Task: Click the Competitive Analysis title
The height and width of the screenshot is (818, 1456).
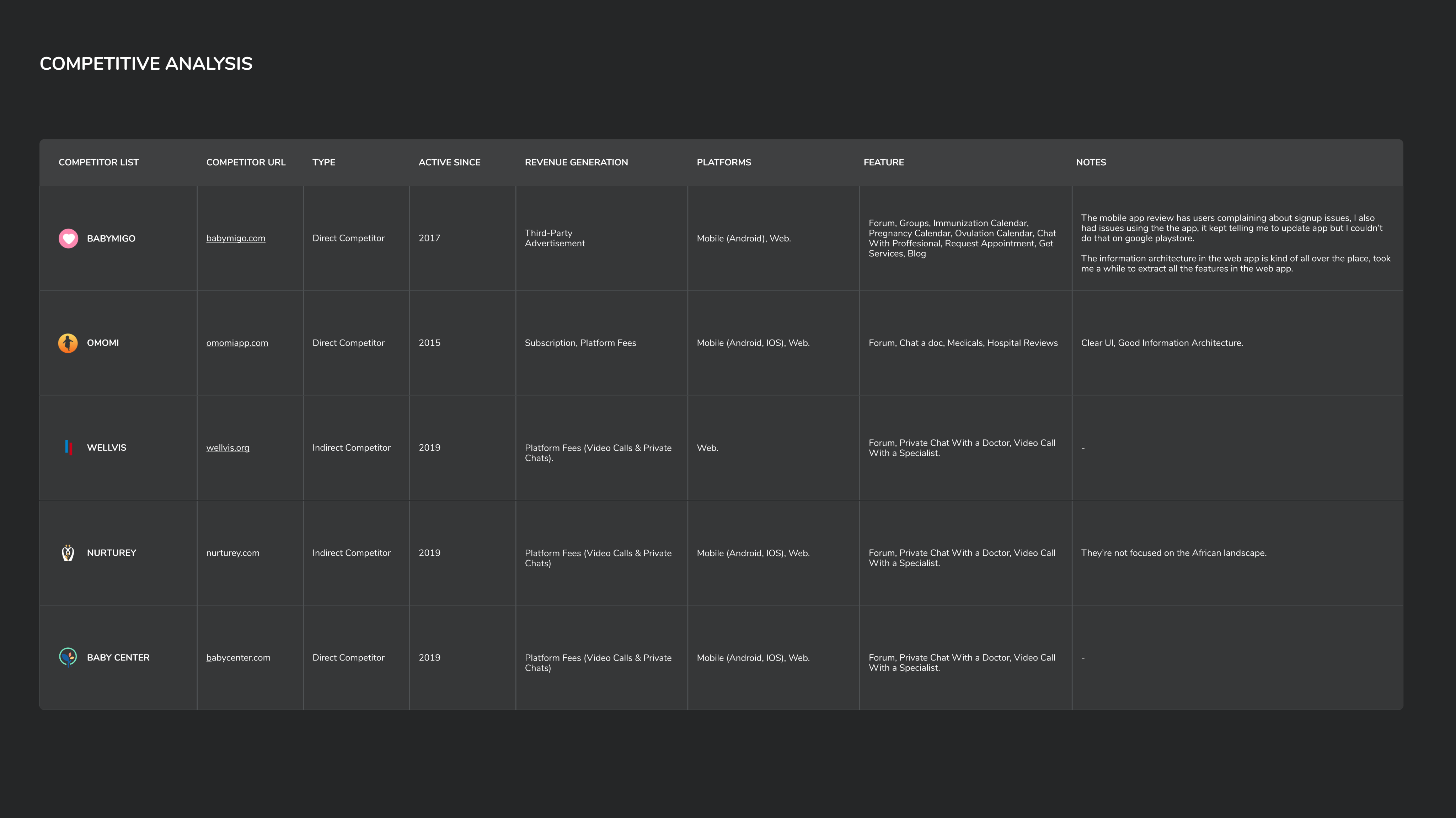Action: click(x=146, y=64)
